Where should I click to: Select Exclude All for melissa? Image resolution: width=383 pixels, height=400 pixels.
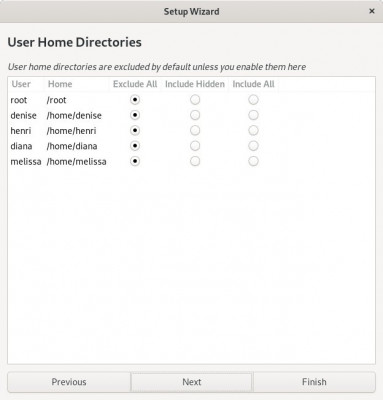click(x=135, y=161)
